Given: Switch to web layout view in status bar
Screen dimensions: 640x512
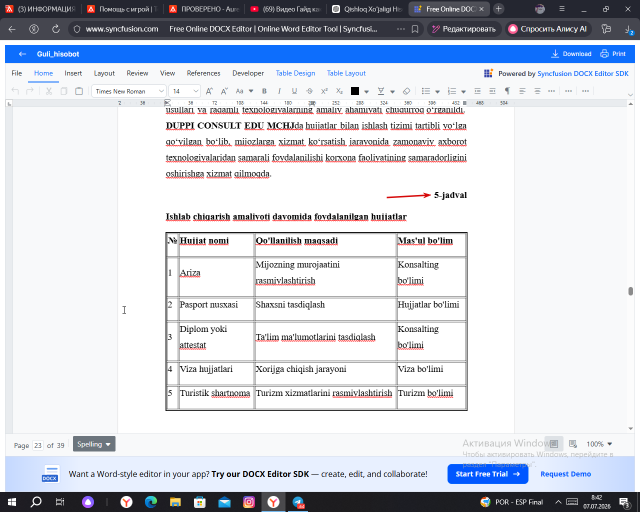Looking at the screenshot, I should (x=573, y=444).
